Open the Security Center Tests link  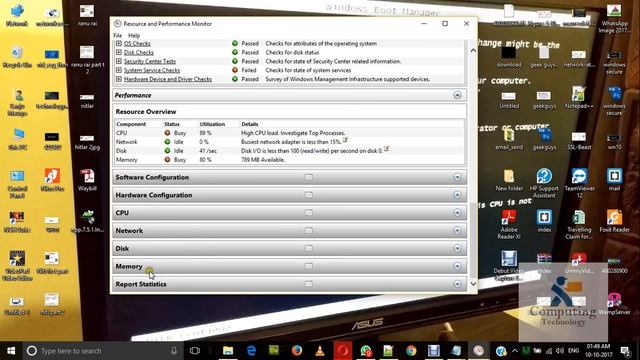click(x=150, y=61)
